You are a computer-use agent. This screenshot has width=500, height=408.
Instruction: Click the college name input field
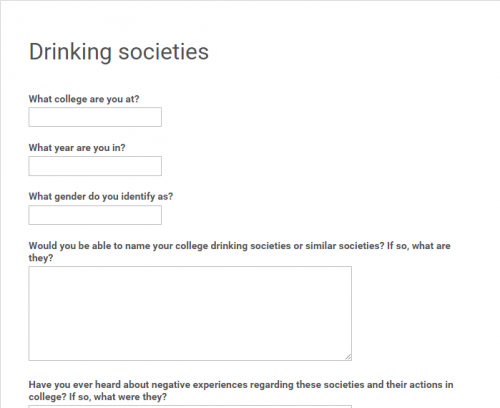pyautogui.click(x=95, y=117)
